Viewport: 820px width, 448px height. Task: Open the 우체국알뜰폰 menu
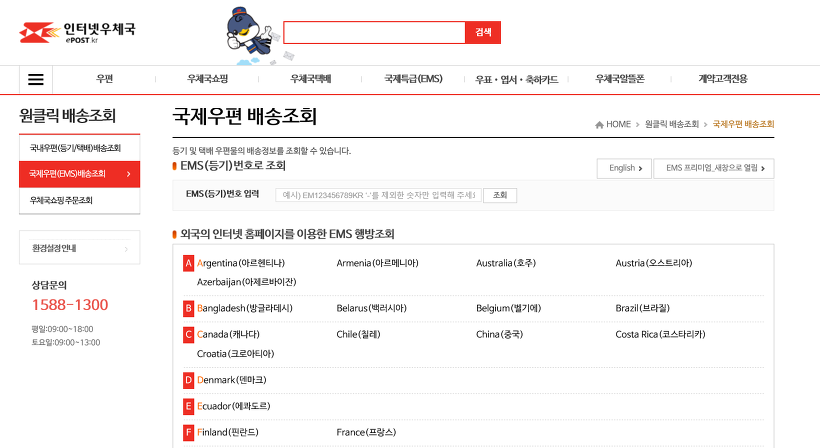[620, 79]
